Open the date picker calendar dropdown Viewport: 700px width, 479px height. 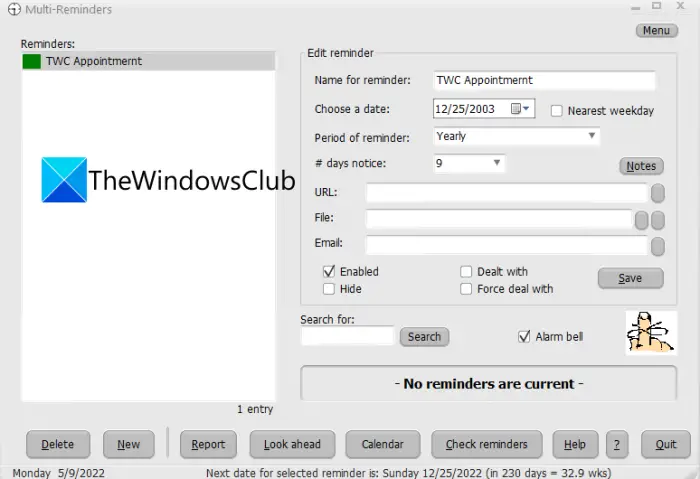point(521,108)
